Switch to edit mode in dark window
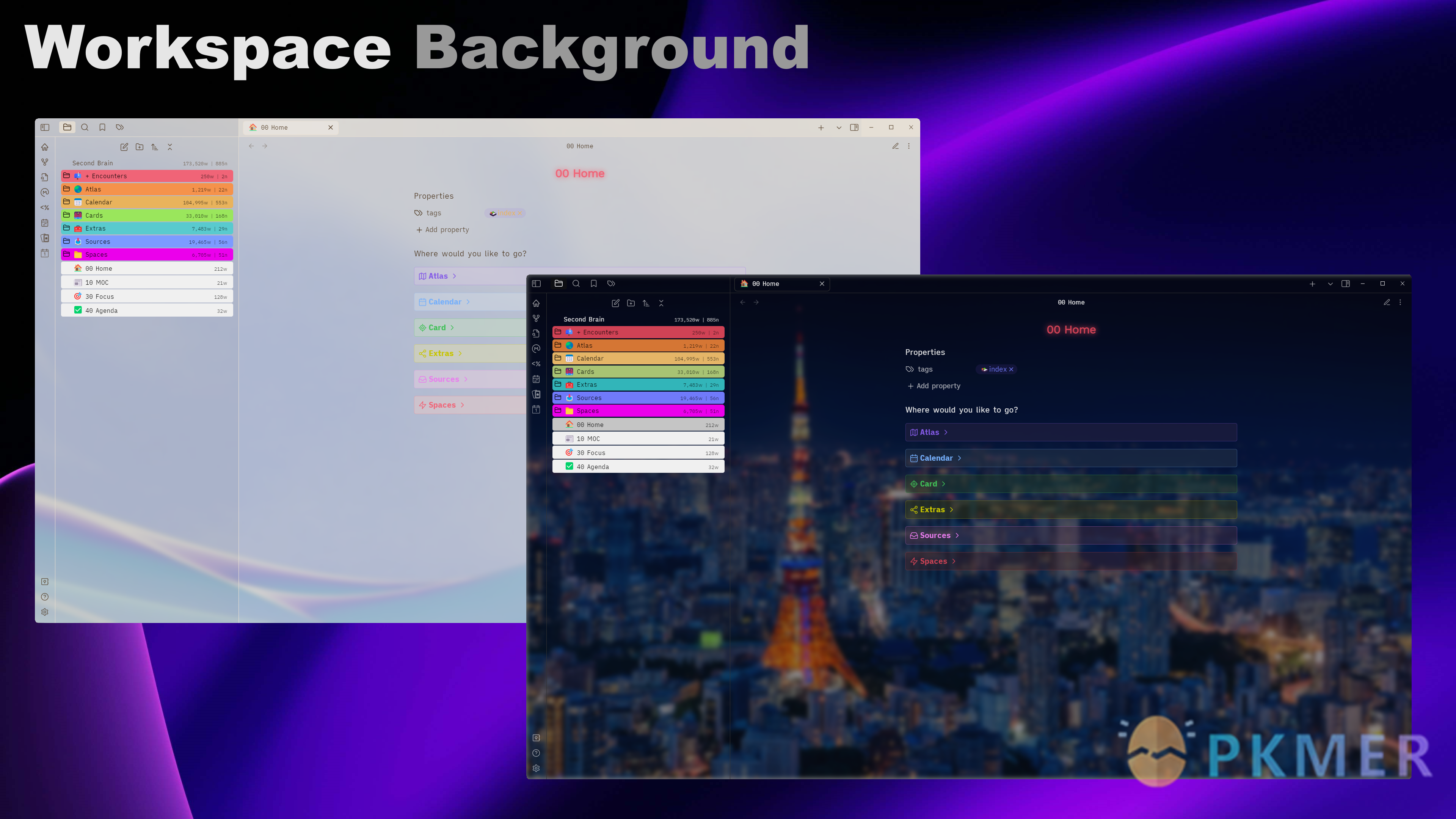The height and width of the screenshot is (819, 1456). coord(1387,303)
